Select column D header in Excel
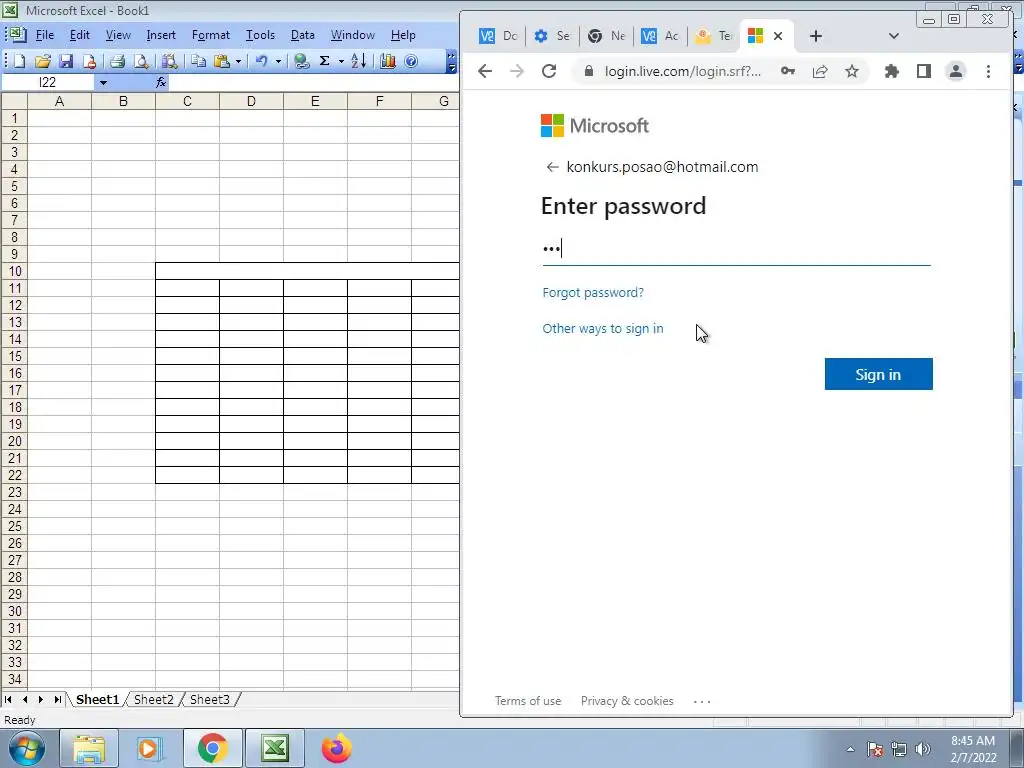This screenshot has height=768, width=1024. [251, 101]
